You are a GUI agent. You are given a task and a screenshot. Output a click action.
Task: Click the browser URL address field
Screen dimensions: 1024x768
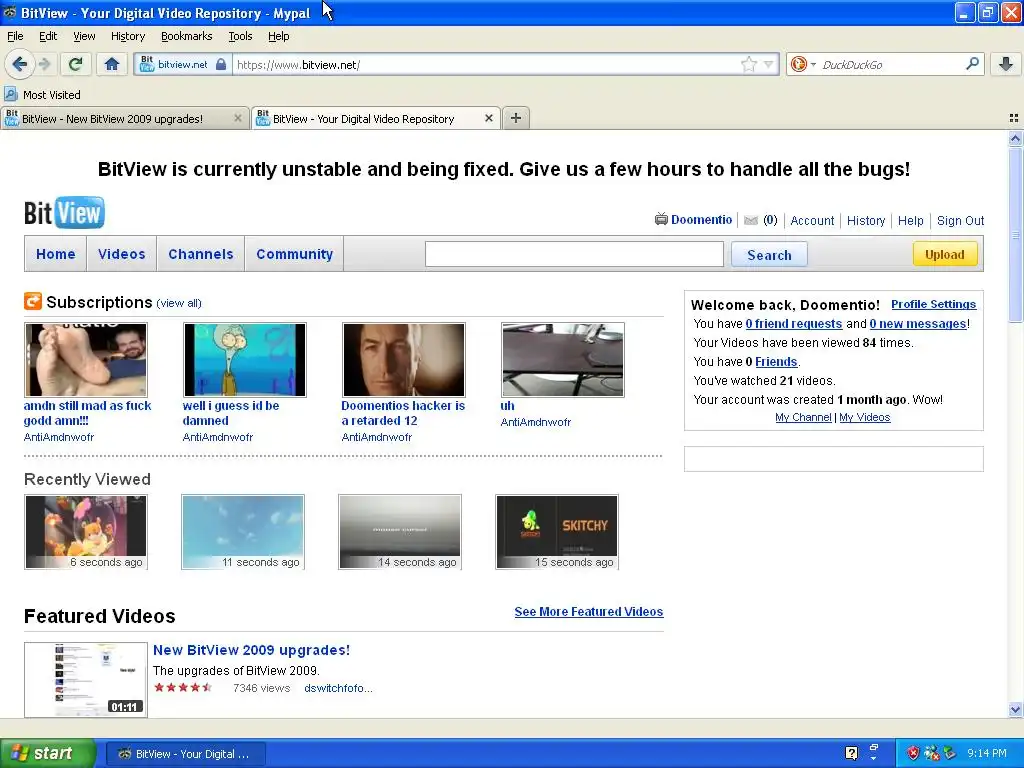[x=487, y=64]
